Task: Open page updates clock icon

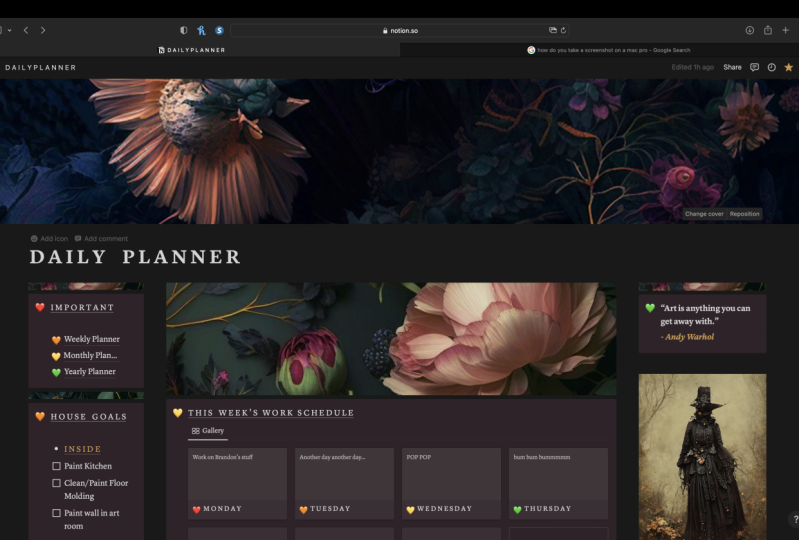Action: (x=771, y=67)
